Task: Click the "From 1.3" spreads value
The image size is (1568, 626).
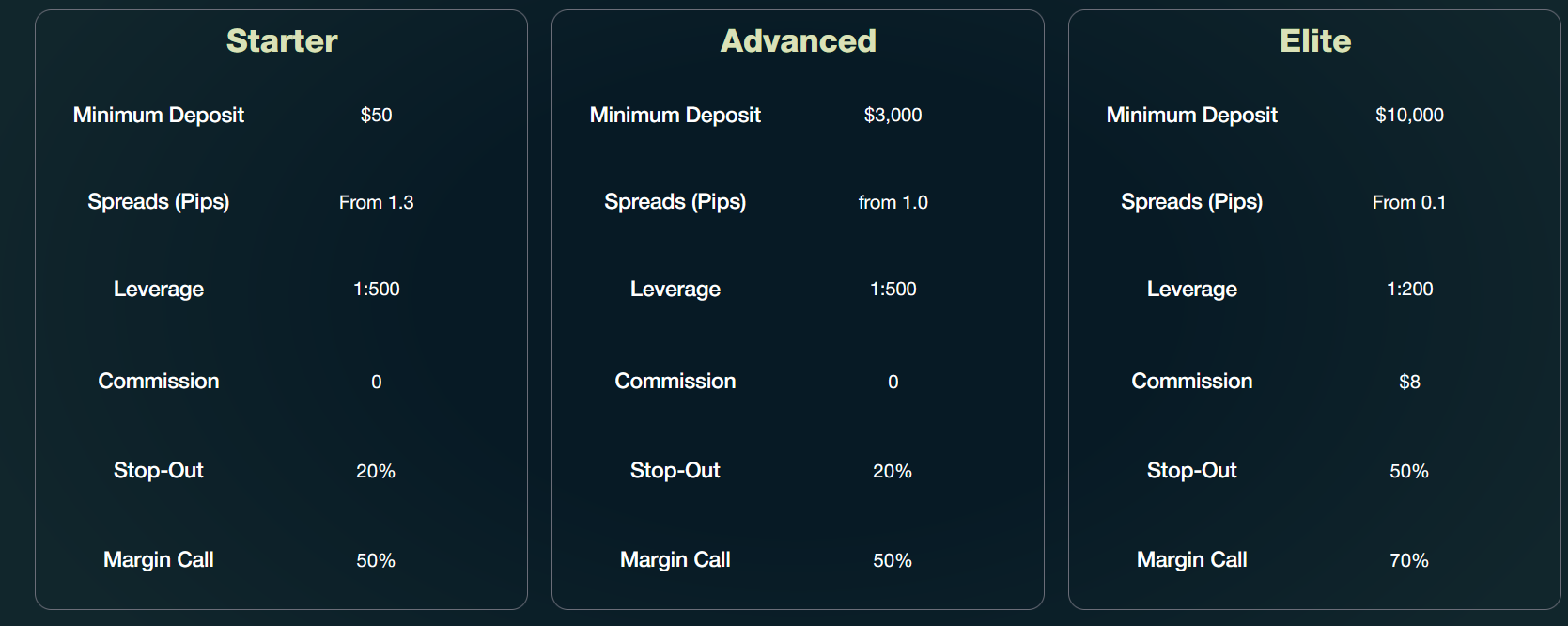Action: click(x=376, y=202)
